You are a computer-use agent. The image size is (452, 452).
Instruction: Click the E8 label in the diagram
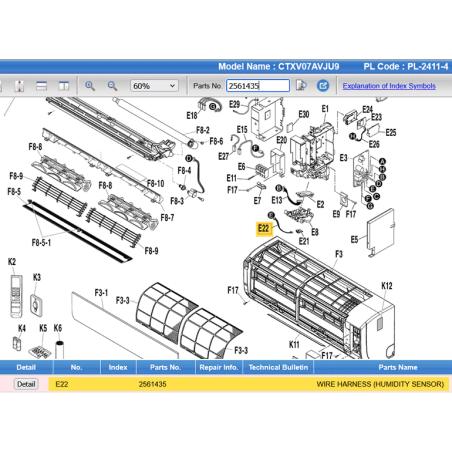(315, 232)
